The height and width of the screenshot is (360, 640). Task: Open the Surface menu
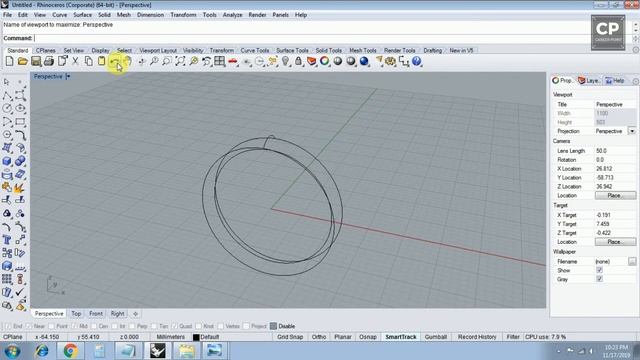tap(82, 15)
